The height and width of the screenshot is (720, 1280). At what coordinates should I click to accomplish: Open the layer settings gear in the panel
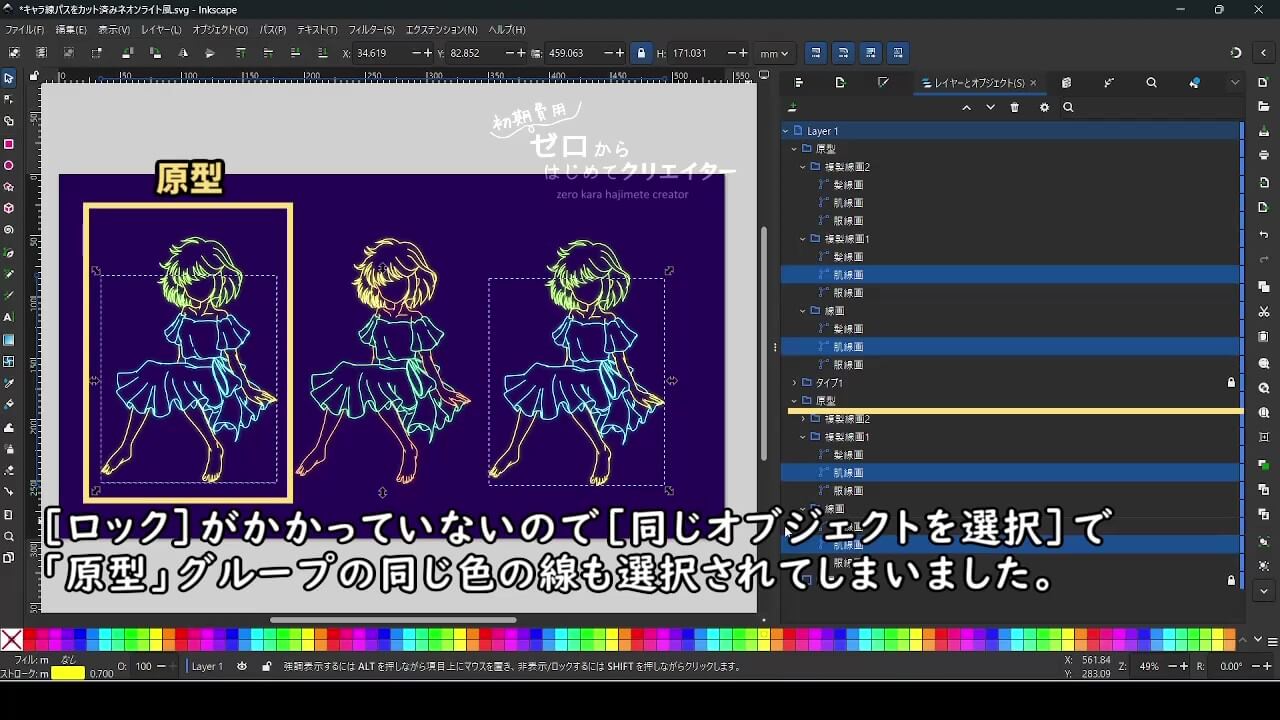coord(1044,107)
